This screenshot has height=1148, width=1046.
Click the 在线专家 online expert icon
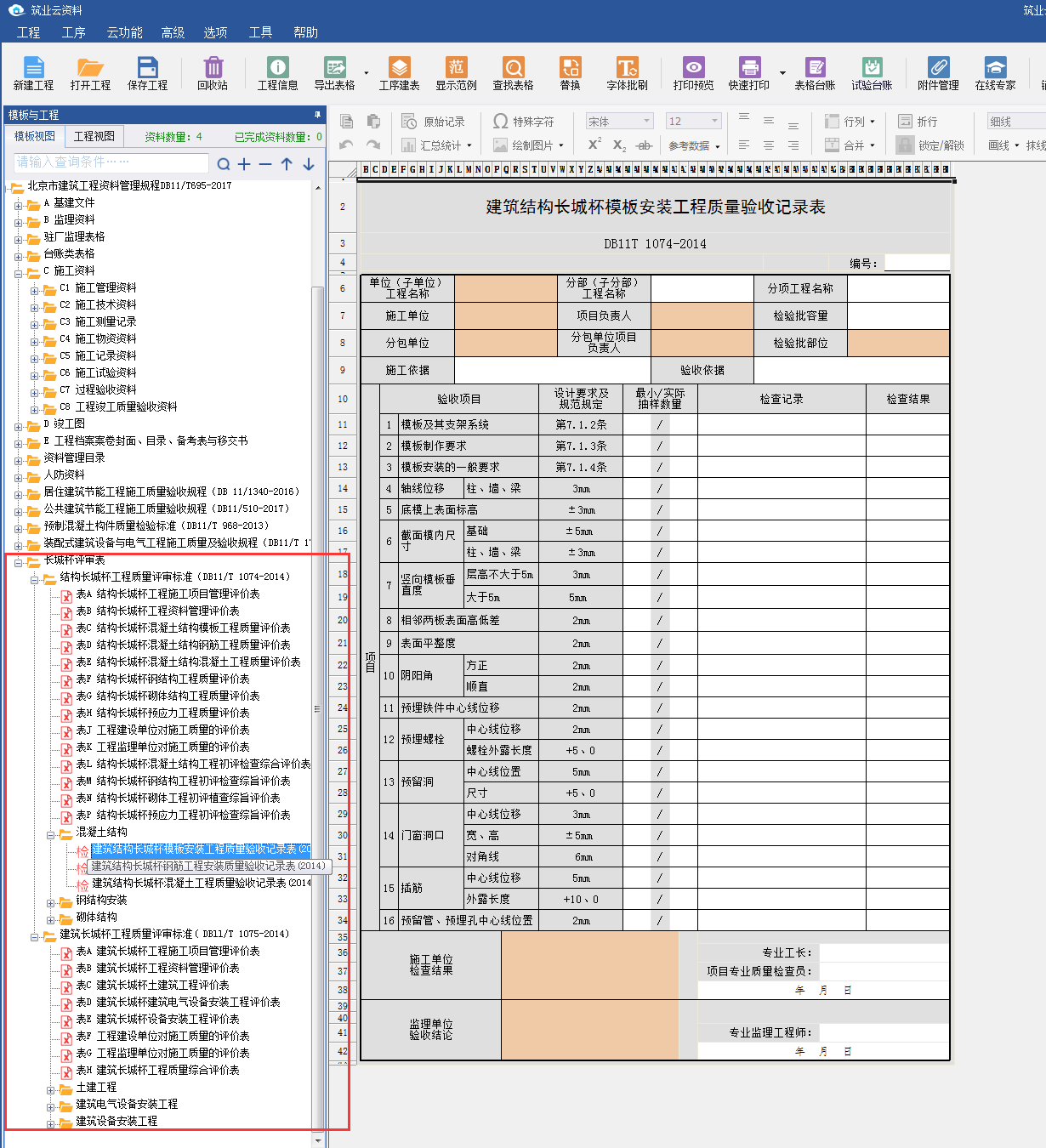[995, 73]
